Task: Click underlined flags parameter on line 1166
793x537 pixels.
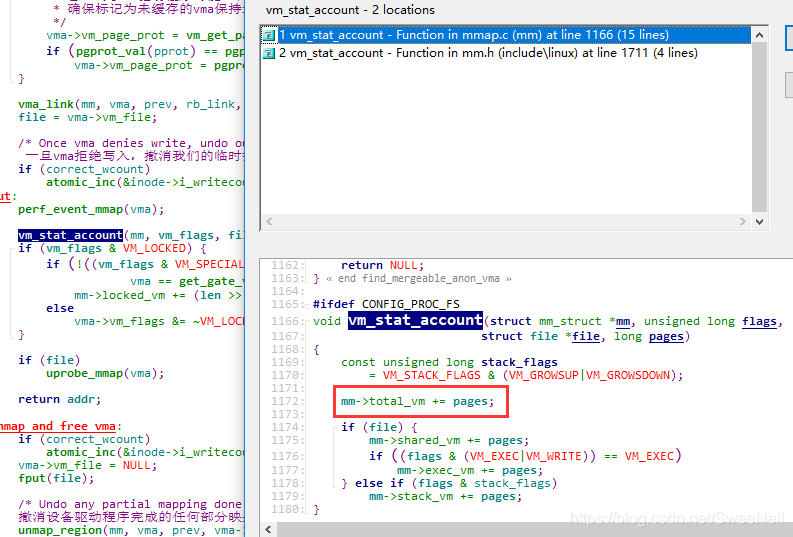Action: [x=759, y=321]
